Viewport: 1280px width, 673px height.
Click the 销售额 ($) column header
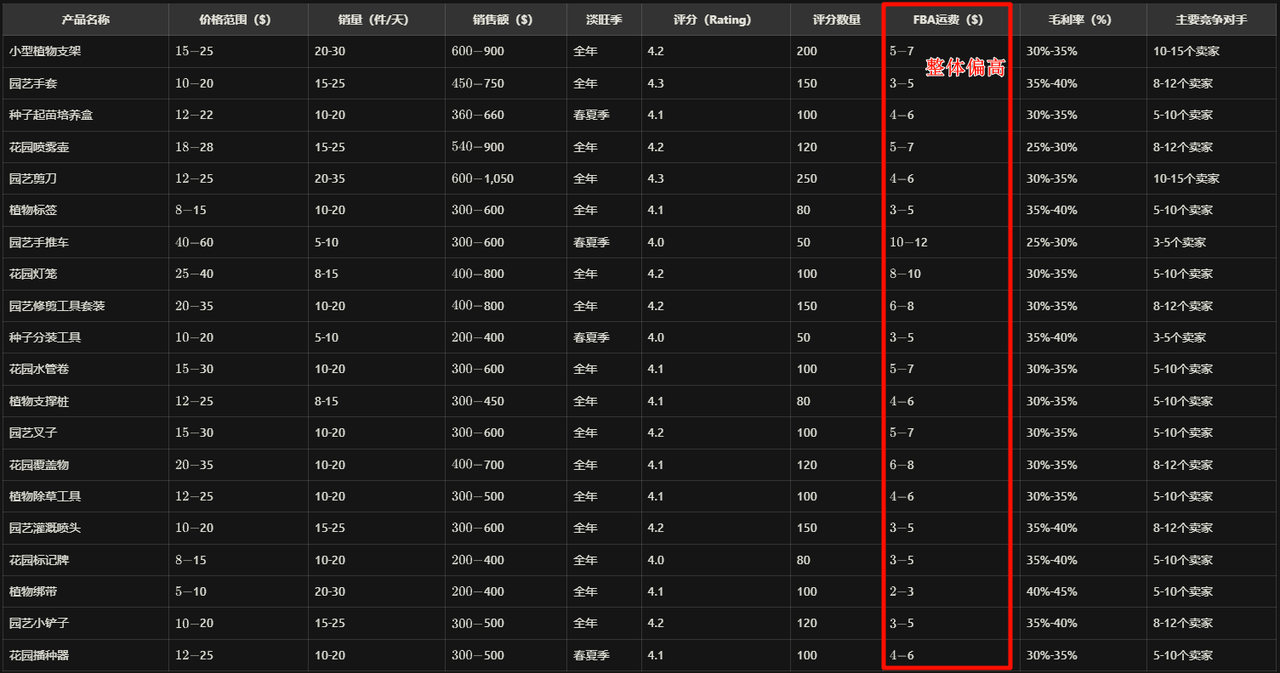[505, 19]
